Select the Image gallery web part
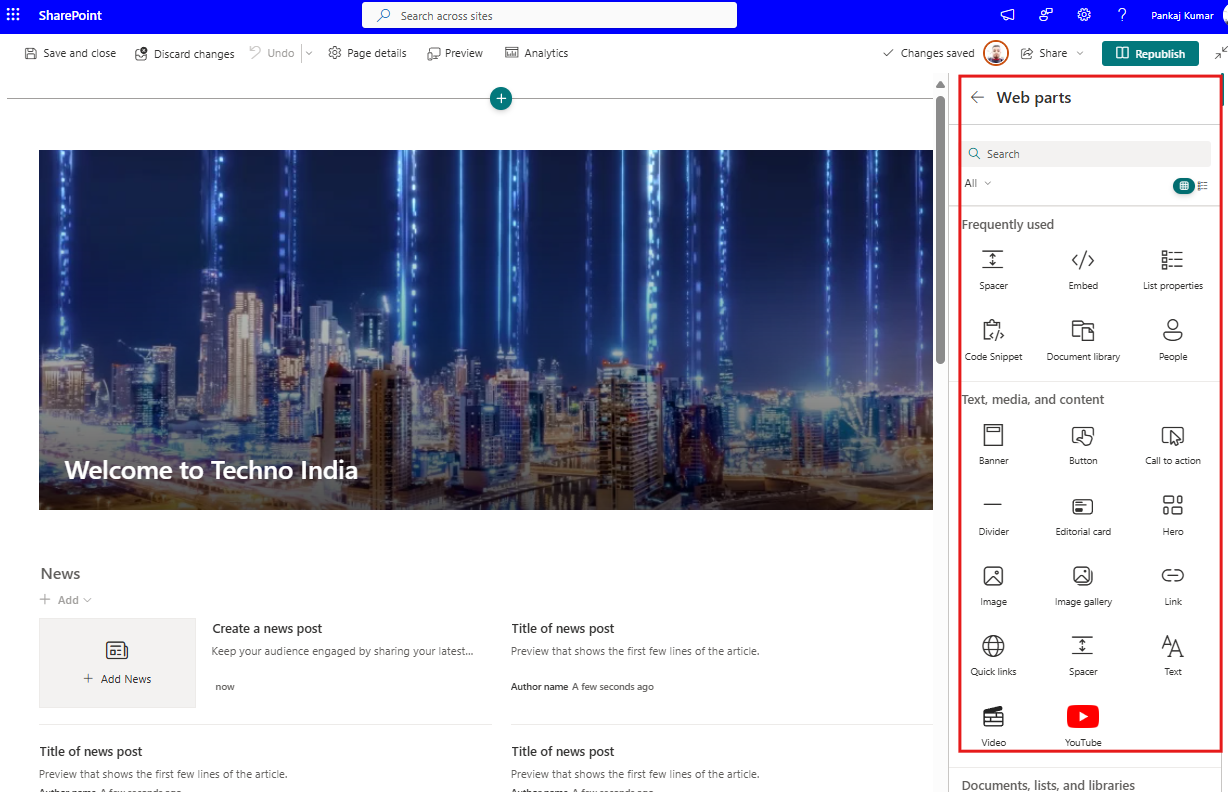The width and height of the screenshot is (1228, 792). pyautogui.click(x=1082, y=584)
